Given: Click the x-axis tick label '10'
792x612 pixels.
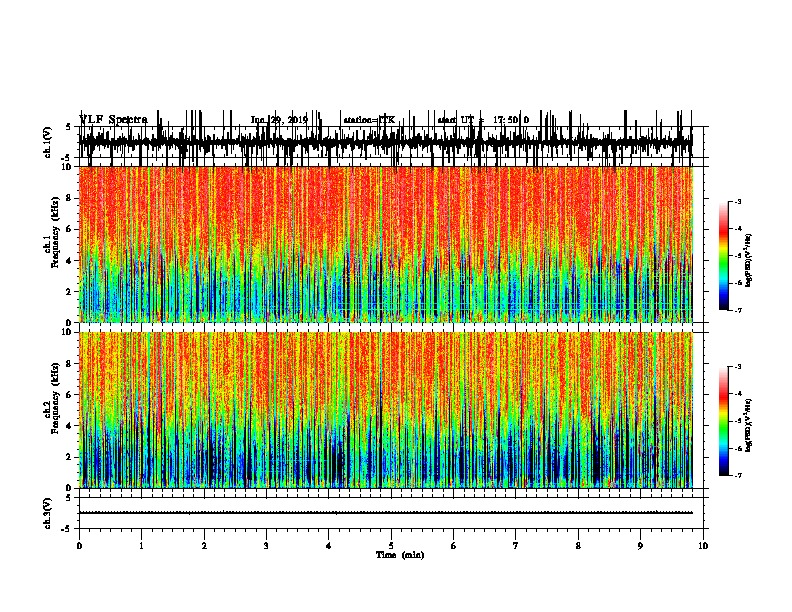Looking at the screenshot, I should [x=703, y=546].
